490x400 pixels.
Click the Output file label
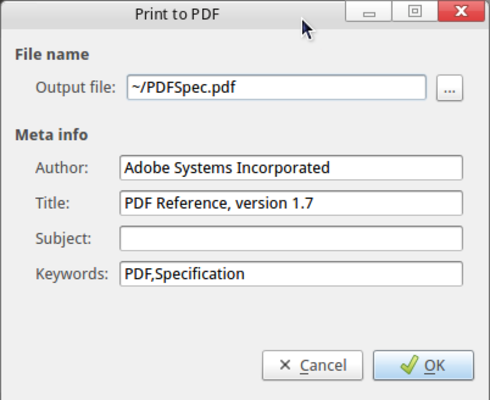click(x=76, y=87)
